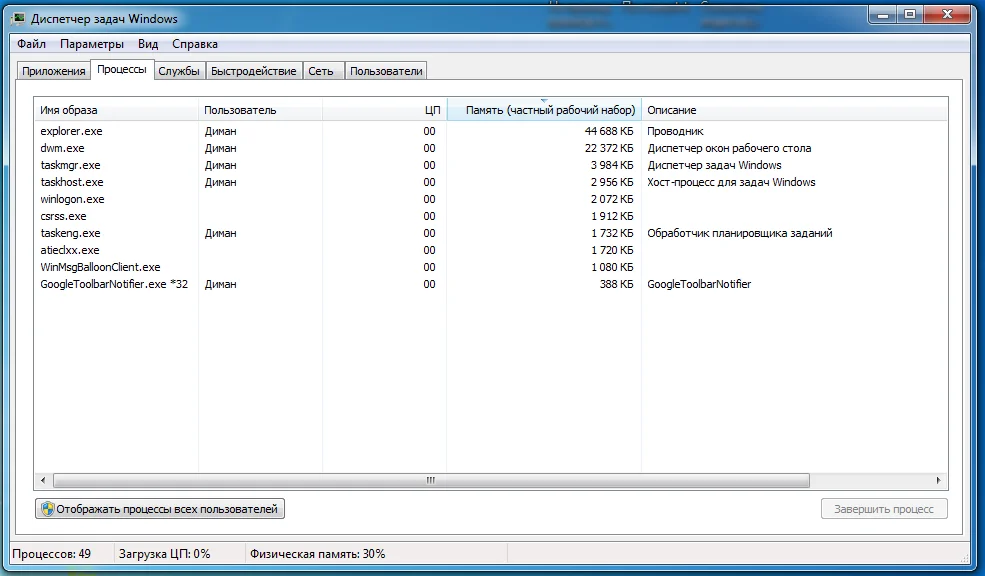The height and width of the screenshot is (576, 985).
Task: Open the Параметры menu
Action: 92,44
